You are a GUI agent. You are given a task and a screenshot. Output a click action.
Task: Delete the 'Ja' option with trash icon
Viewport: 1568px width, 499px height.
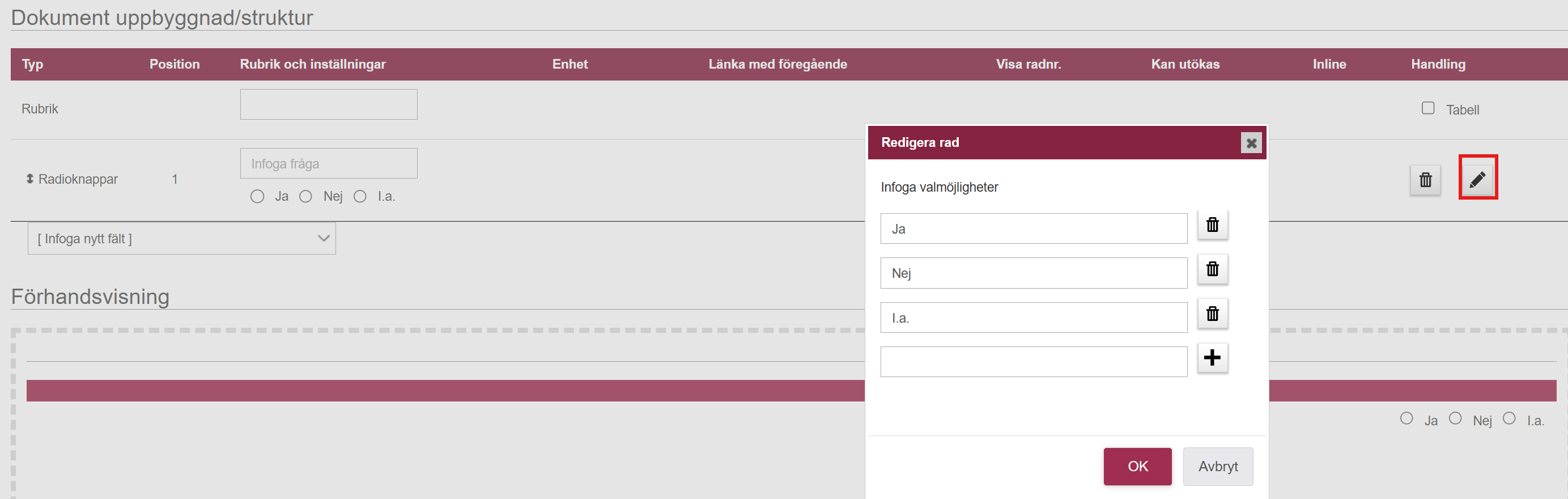point(1212,225)
